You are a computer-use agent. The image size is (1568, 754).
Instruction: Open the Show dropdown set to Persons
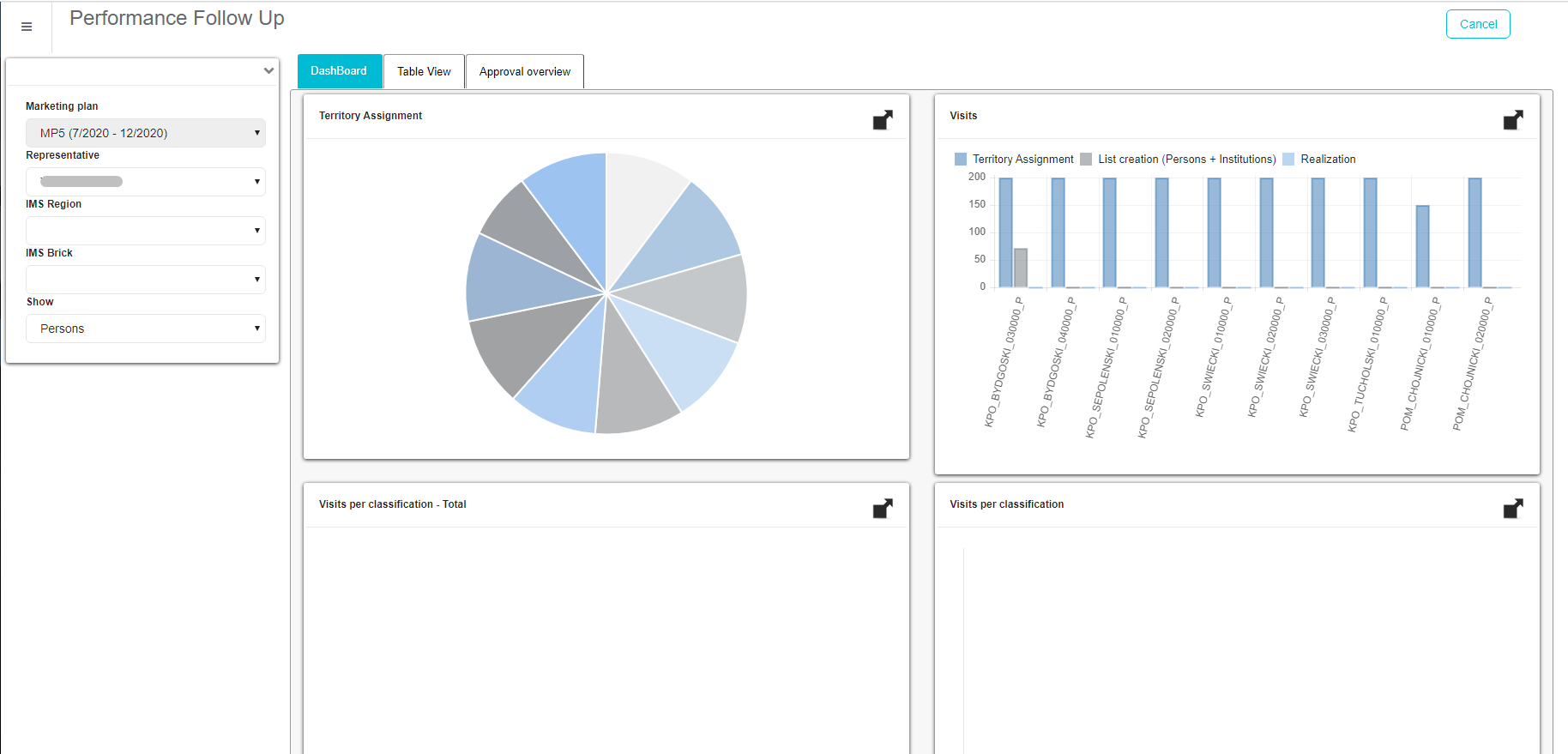tap(146, 329)
